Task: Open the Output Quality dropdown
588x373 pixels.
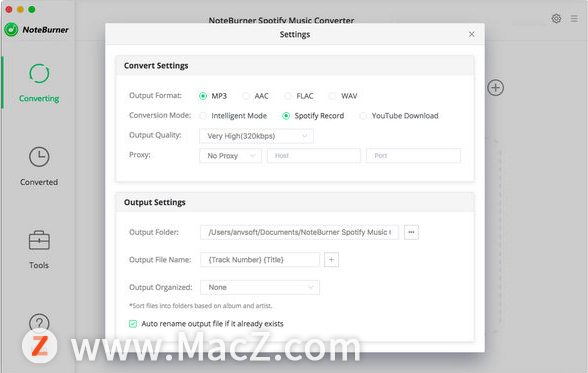Action: tap(256, 136)
